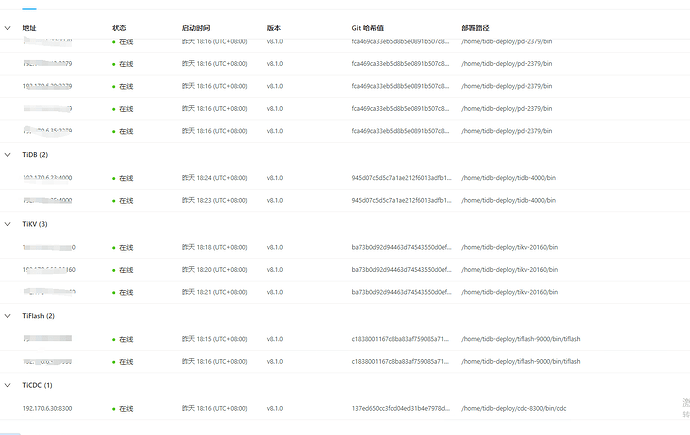Click the 状态 column header
The width and height of the screenshot is (690, 435).
[119, 29]
